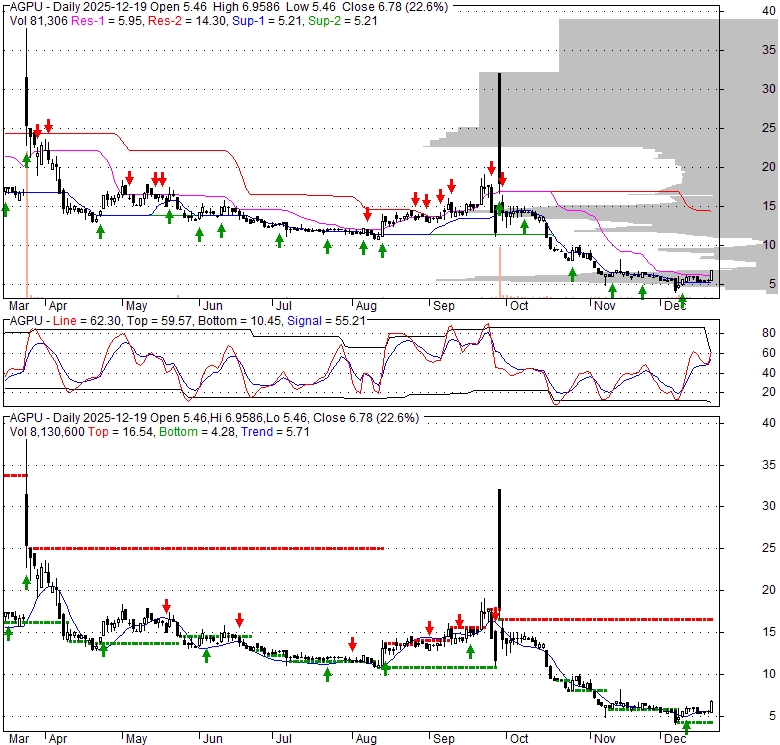Click the leftmost green up arrow in top chart
The width and height of the screenshot is (780, 745).
pyautogui.click(x=6, y=208)
